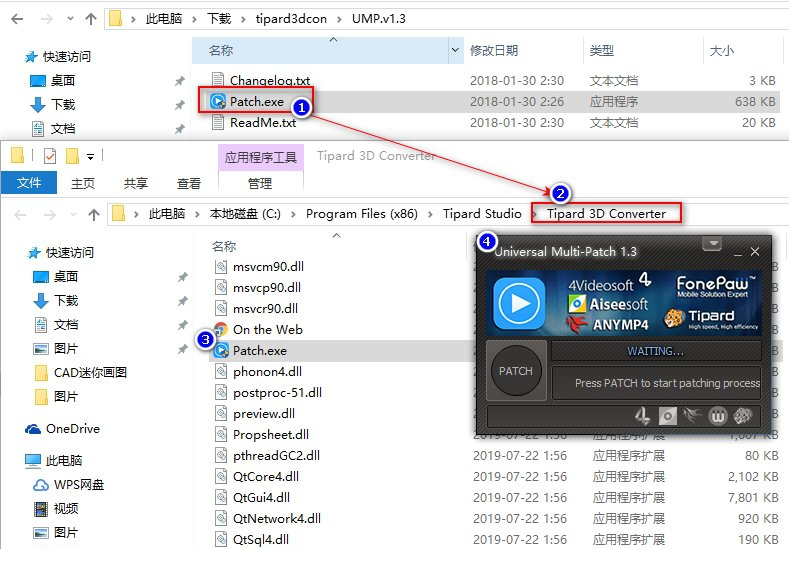The image size is (789, 570).
Task: Click Tipard Studio in address bar
Action: pyautogui.click(x=482, y=214)
